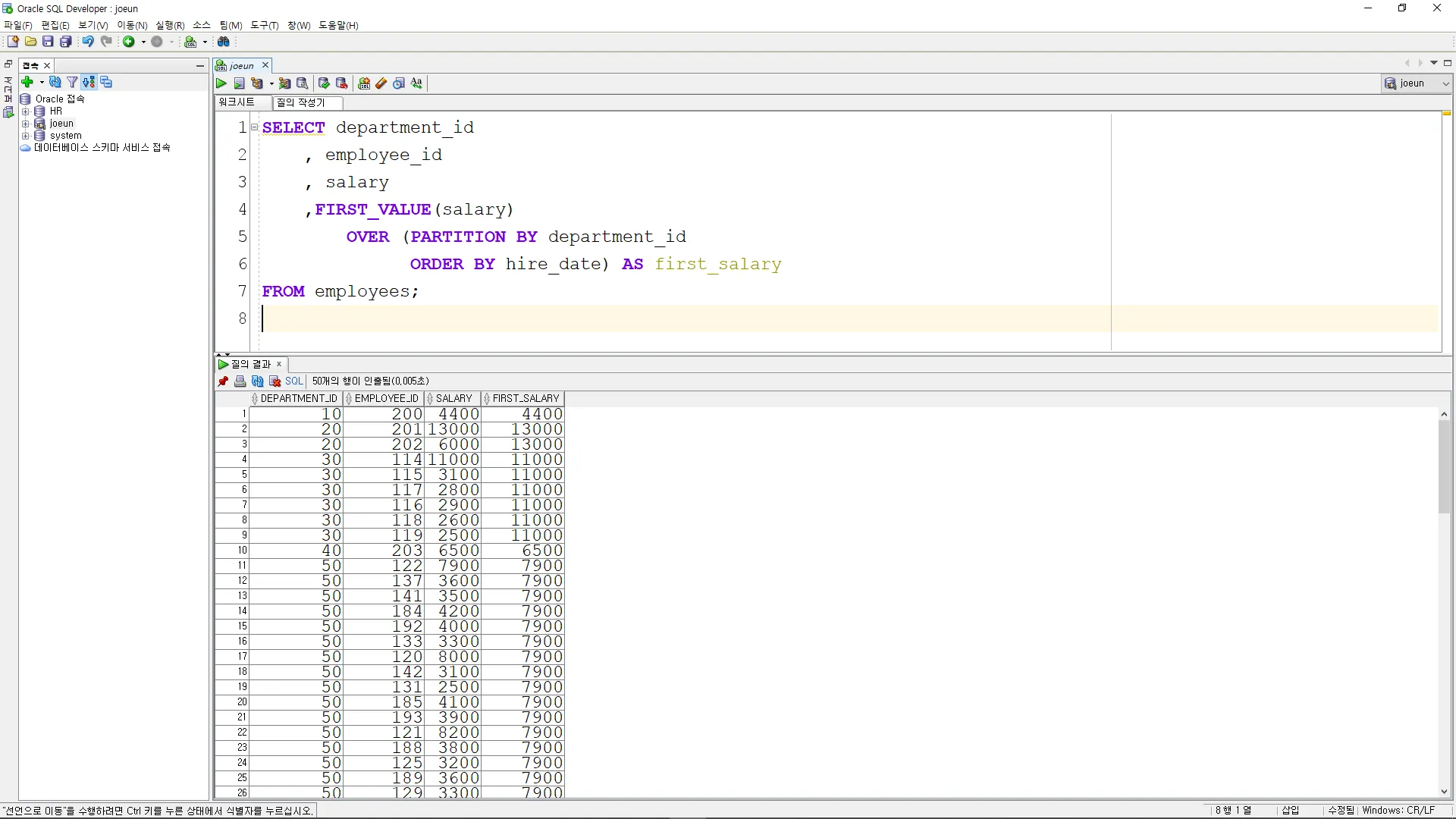Expand the system connection tree node
This screenshot has width=1456, height=819.
point(25,136)
